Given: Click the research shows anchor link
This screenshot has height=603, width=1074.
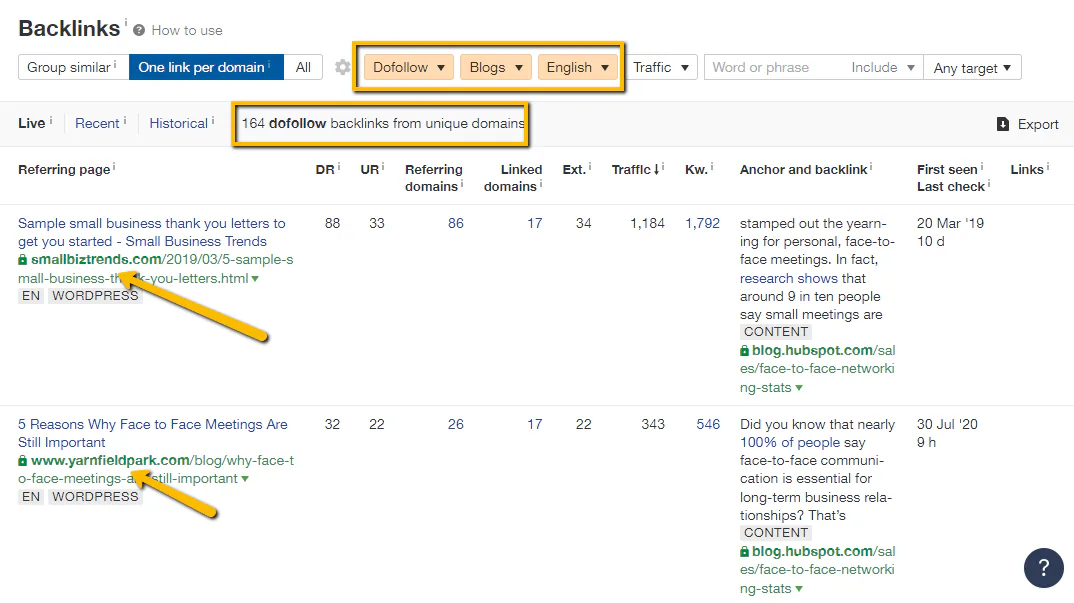Looking at the screenshot, I should click(x=788, y=278).
